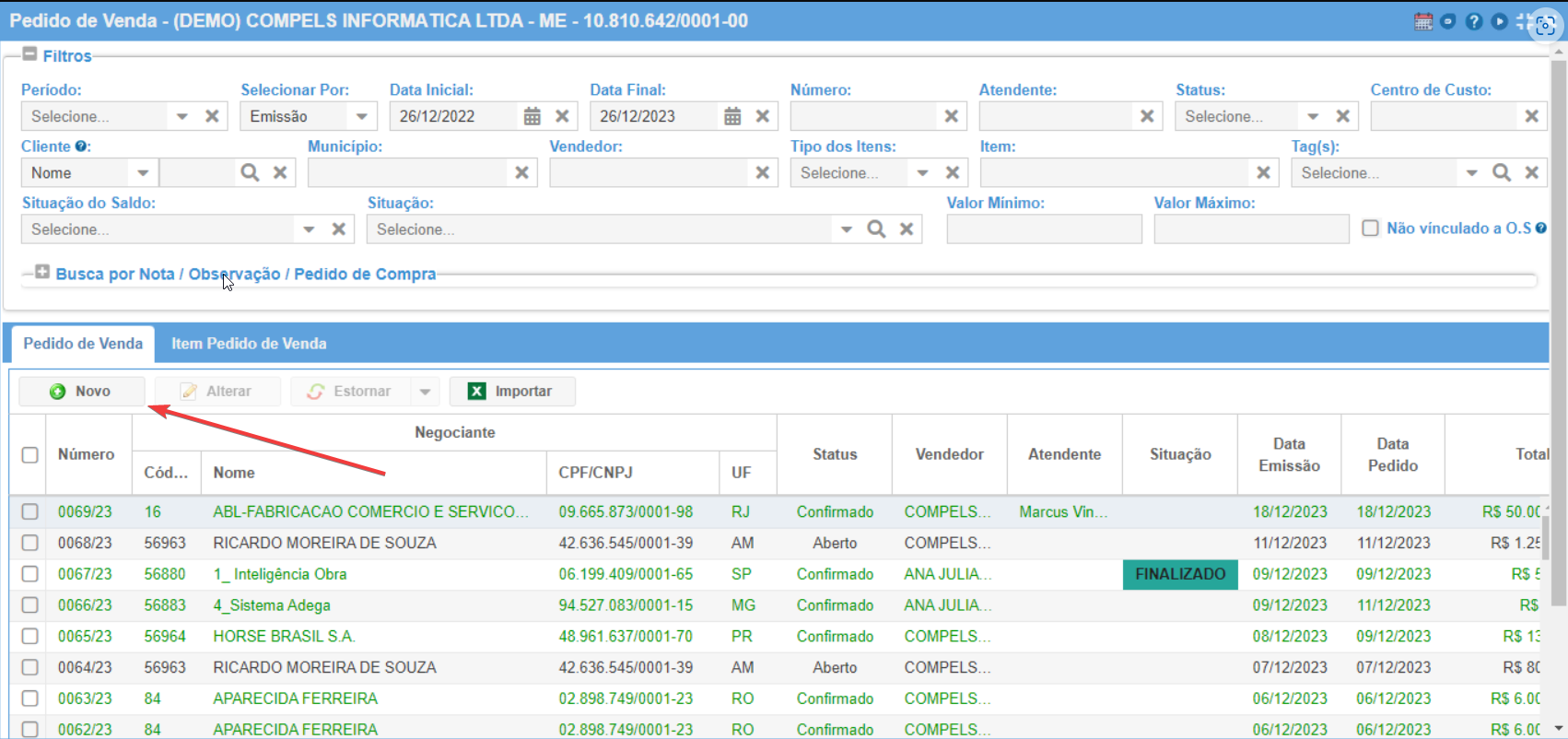The image size is (1568, 739).
Task: Enable Não vinculado a O.S checkbox
Action: [1371, 228]
